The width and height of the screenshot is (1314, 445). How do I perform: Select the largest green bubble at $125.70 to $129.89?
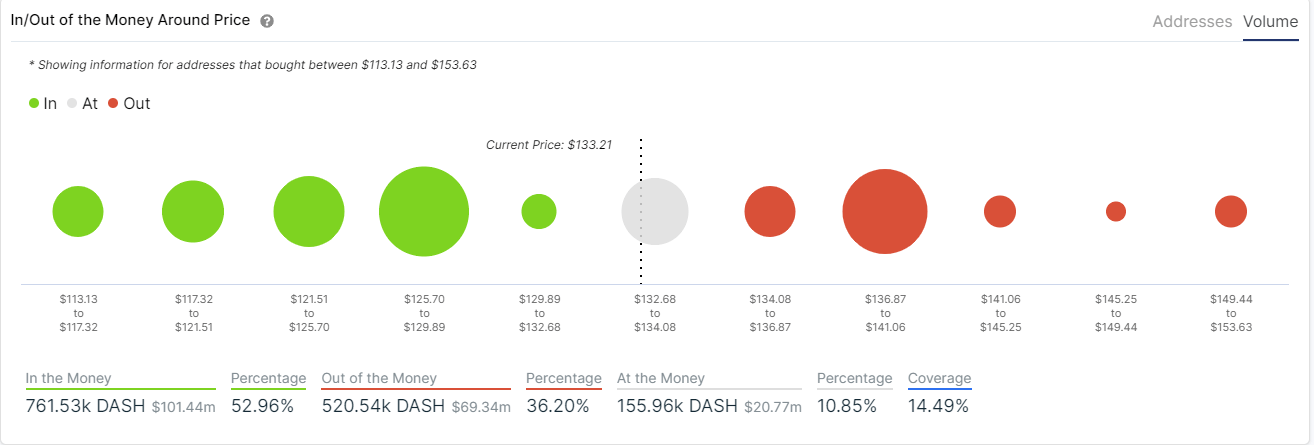pyautogui.click(x=424, y=212)
